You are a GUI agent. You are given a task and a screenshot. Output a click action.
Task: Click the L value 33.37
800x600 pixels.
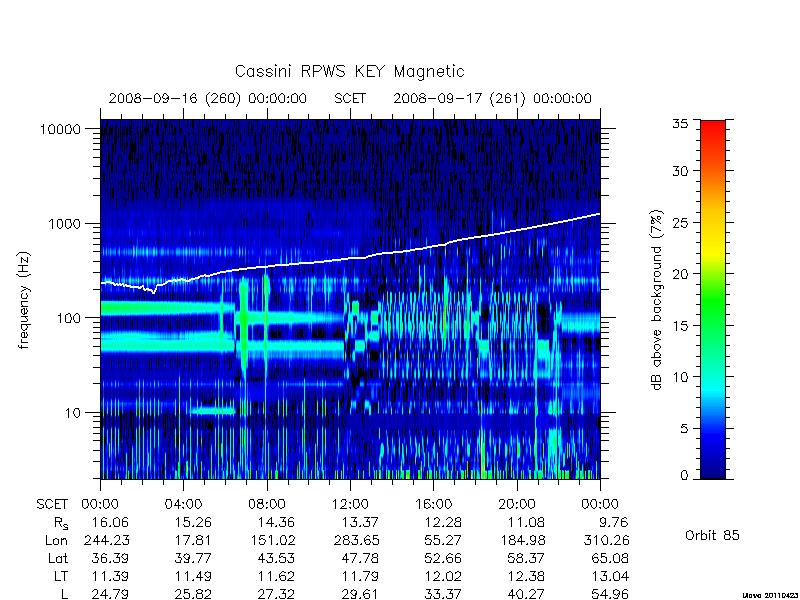[x=443, y=594]
